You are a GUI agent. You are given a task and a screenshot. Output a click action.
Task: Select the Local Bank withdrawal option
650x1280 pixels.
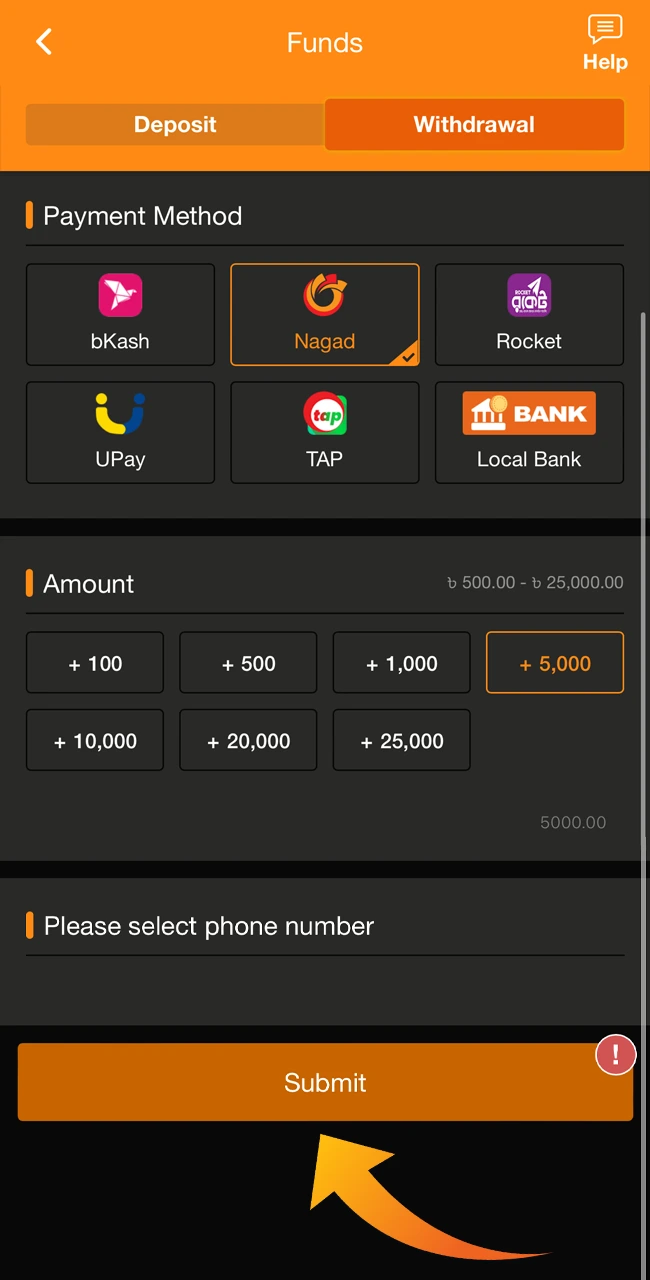529,432
